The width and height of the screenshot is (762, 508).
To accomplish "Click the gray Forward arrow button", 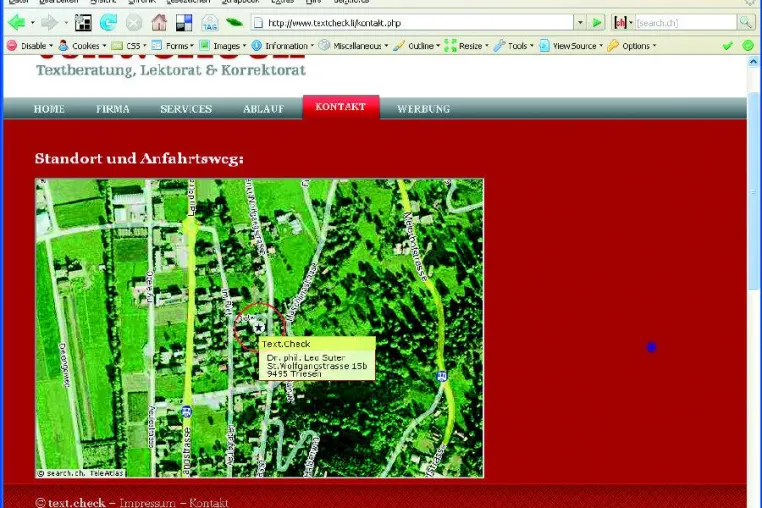I will 49,22.
